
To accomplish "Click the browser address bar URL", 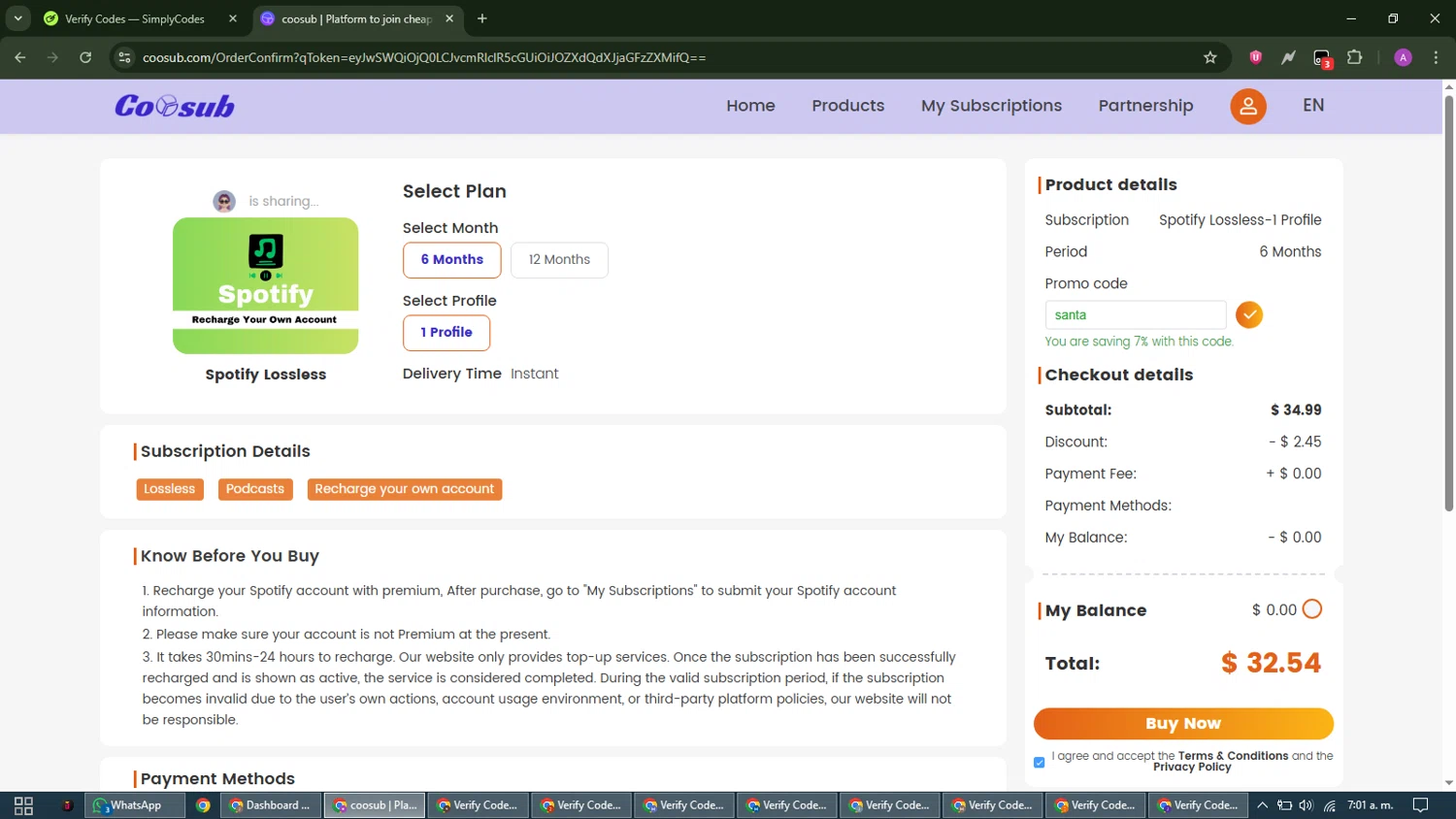I will (x=424, y=57).
